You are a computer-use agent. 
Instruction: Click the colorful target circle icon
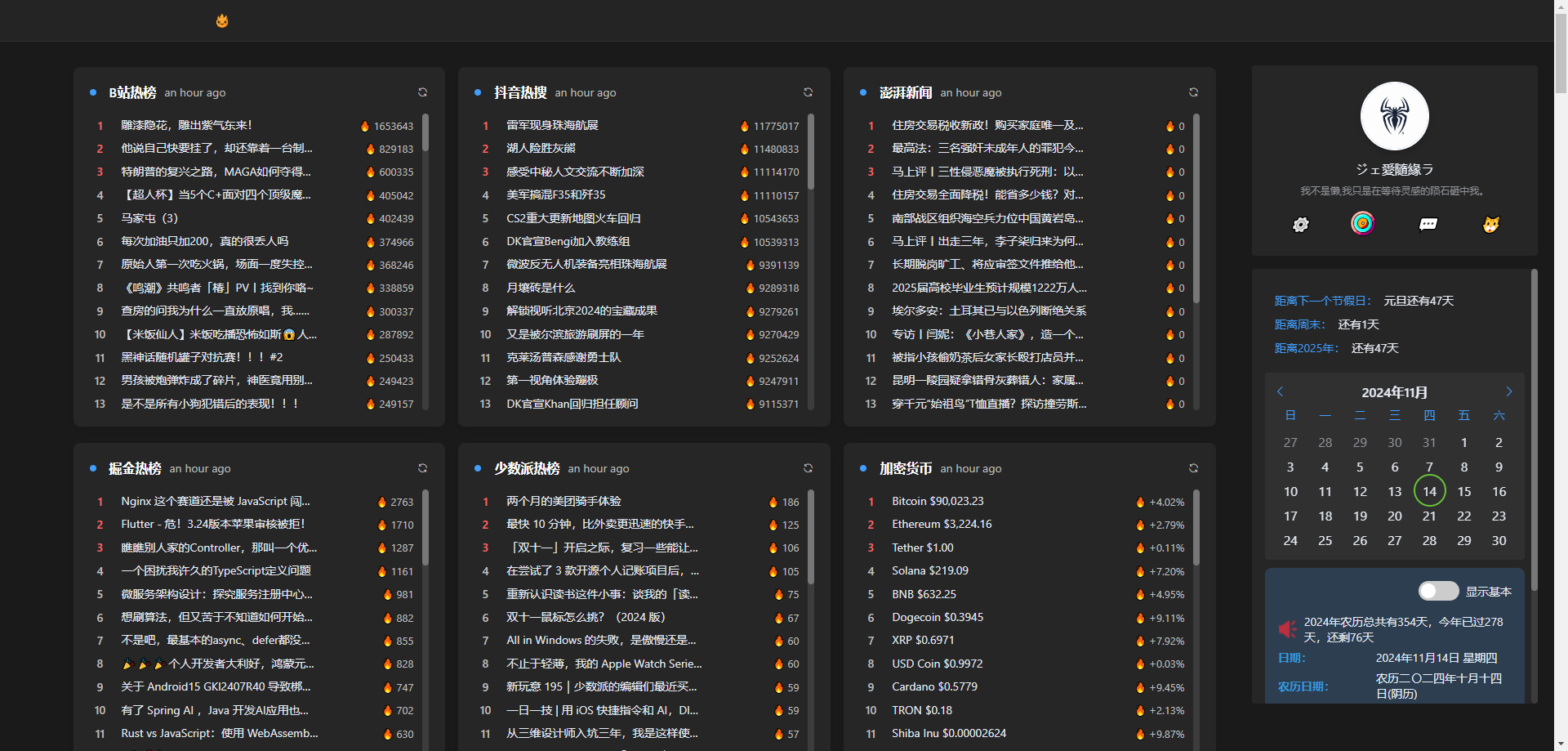pos(1362,222)
